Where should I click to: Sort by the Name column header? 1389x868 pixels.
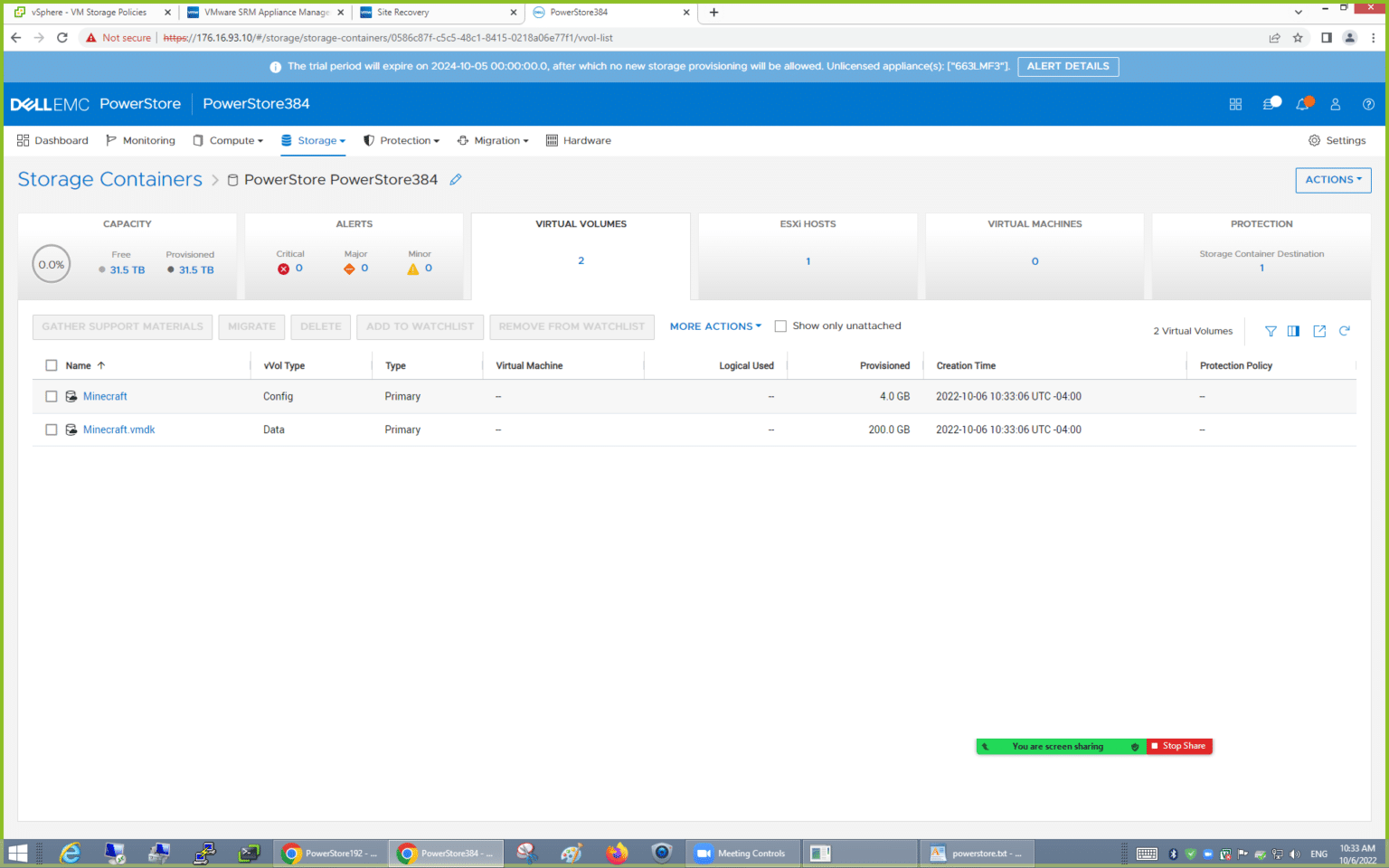click(x=79, y=365)
